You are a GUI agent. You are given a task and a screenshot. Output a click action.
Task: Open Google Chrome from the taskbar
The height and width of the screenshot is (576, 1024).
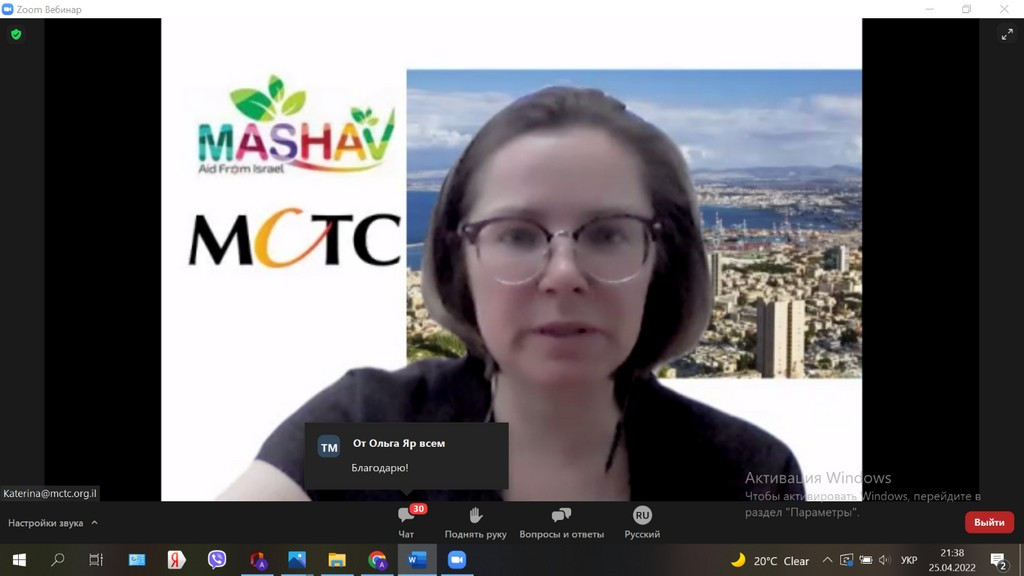[x=377, y=560]
